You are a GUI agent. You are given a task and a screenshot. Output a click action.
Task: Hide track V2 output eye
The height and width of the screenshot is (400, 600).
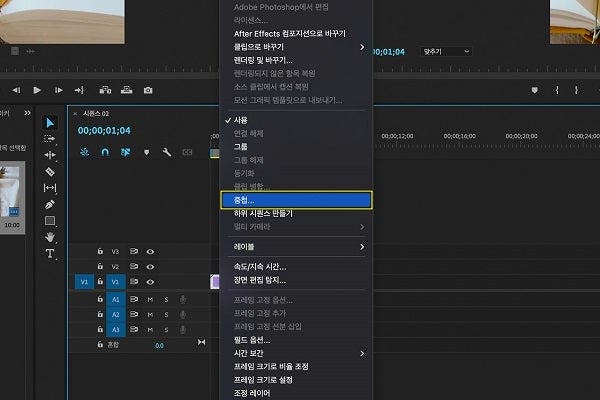[x=150, y=267]
